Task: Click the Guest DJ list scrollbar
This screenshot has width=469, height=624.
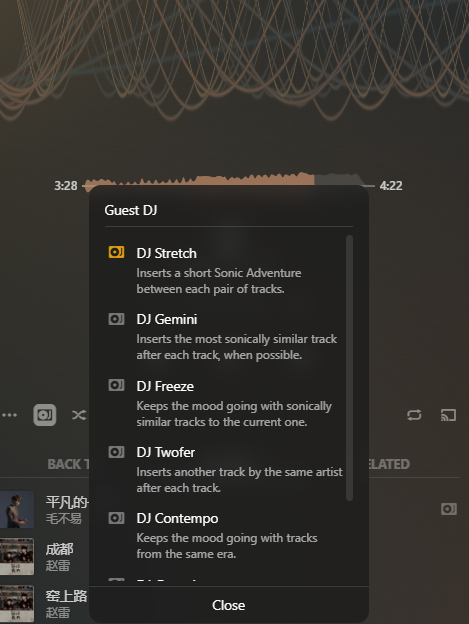Action: (349, 368)
